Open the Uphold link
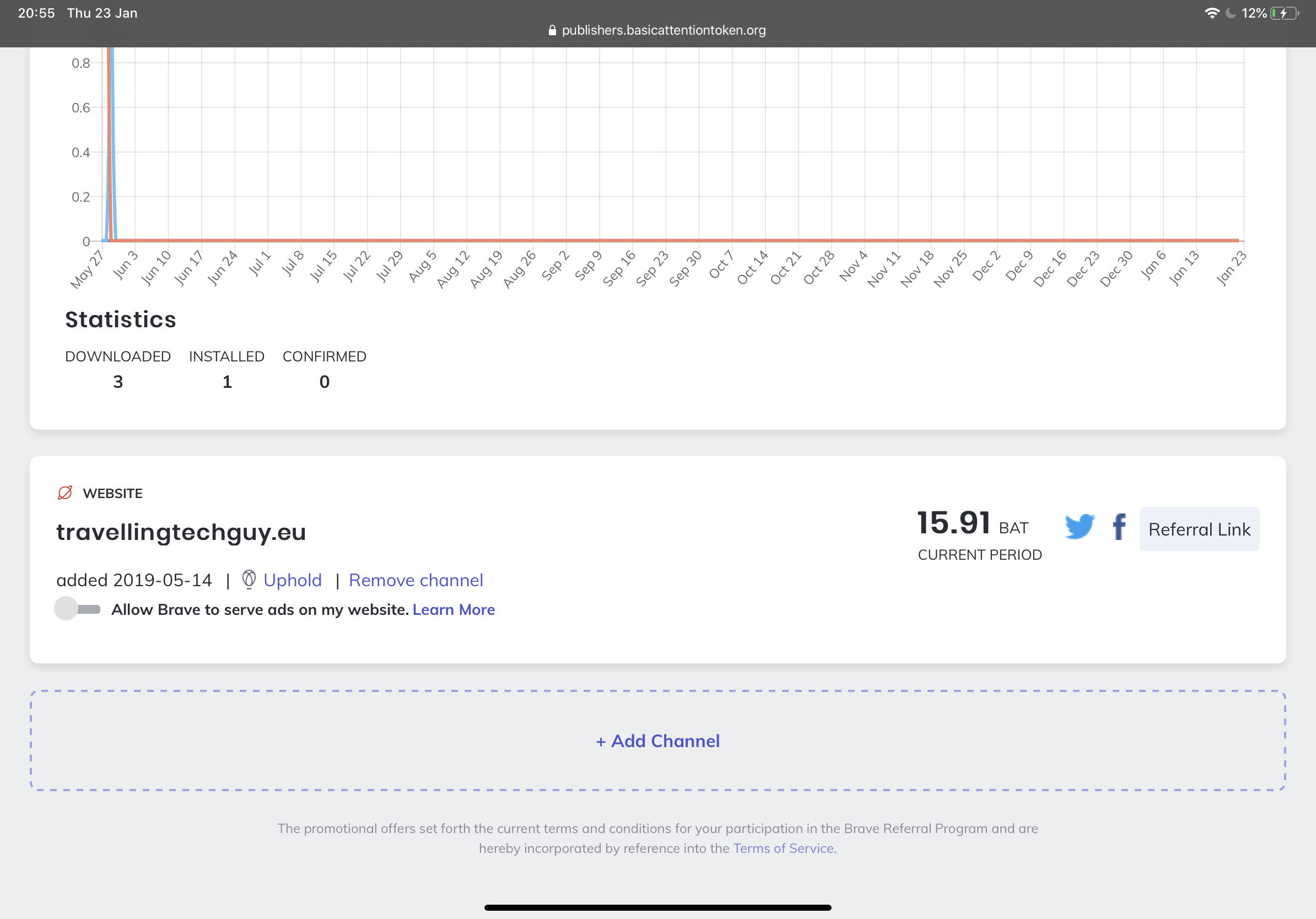This screenshot has width=1316, height=919. tap(292, 580)
